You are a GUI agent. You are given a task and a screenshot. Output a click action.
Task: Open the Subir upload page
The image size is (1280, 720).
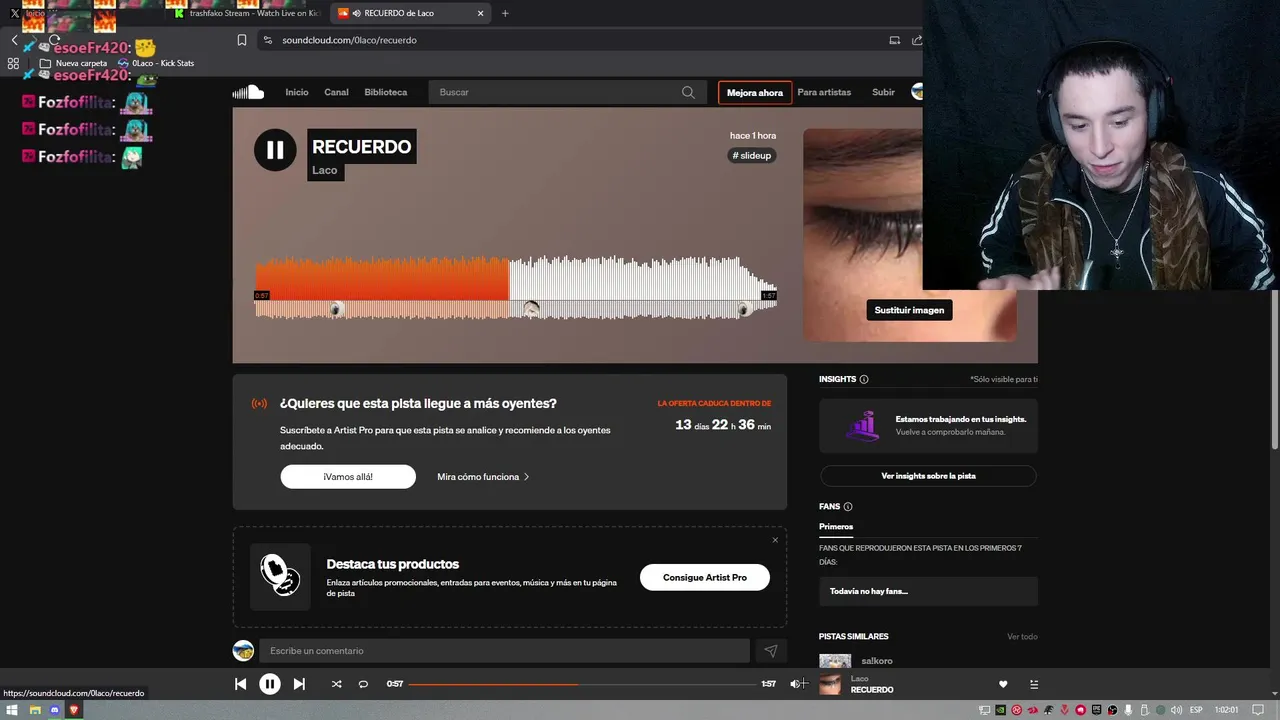tap(883, 92)
